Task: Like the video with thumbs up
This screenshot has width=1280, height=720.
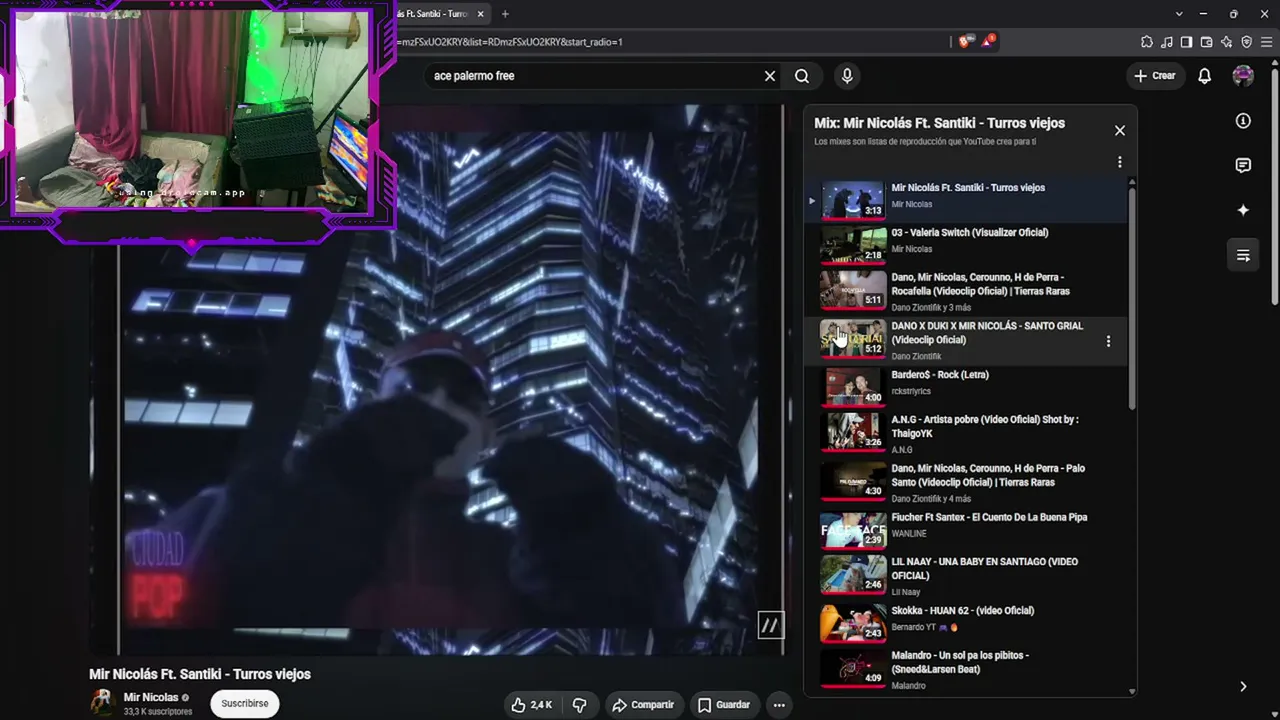Action: 531,705
